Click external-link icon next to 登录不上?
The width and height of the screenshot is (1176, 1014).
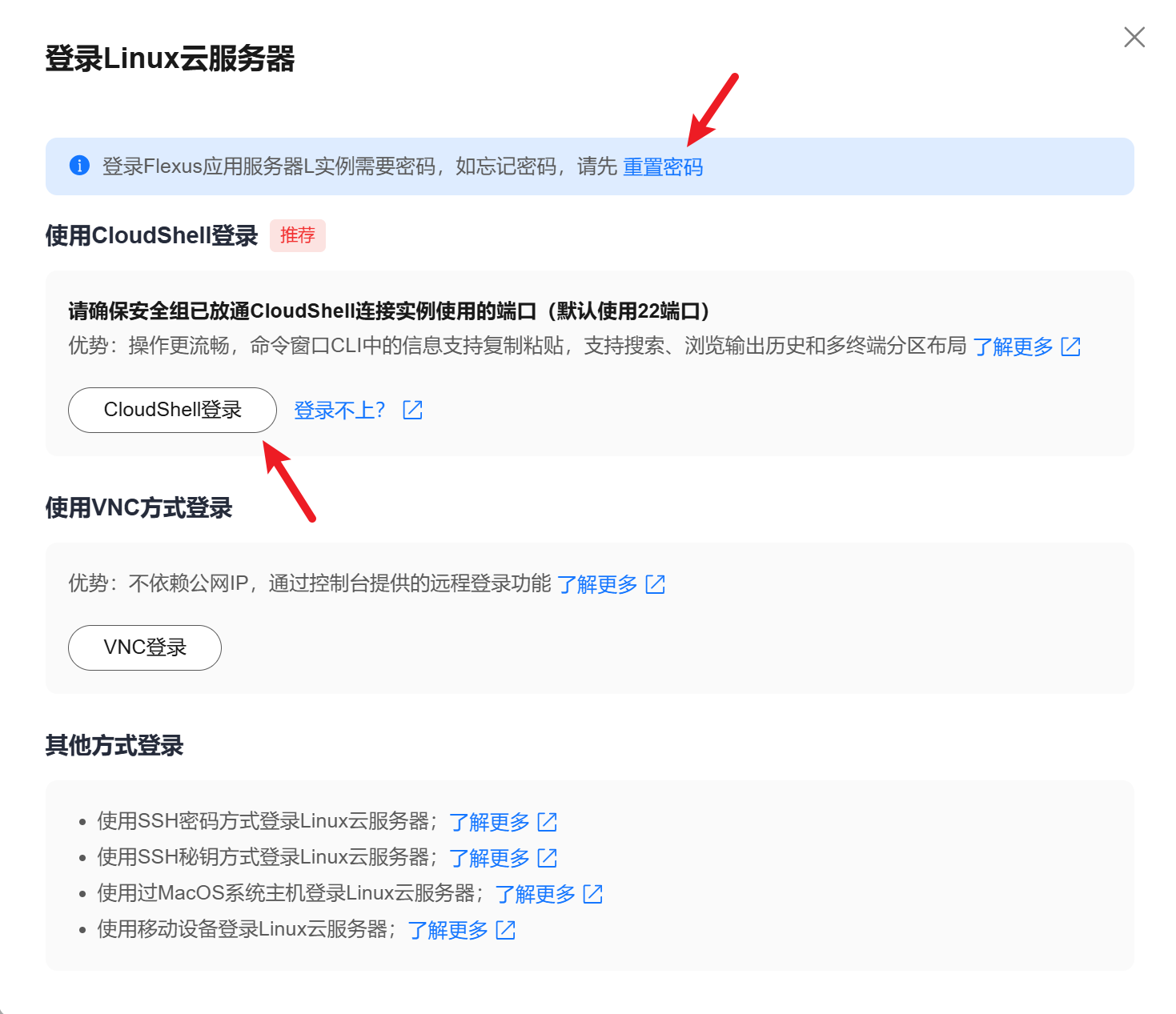(412, 411)
